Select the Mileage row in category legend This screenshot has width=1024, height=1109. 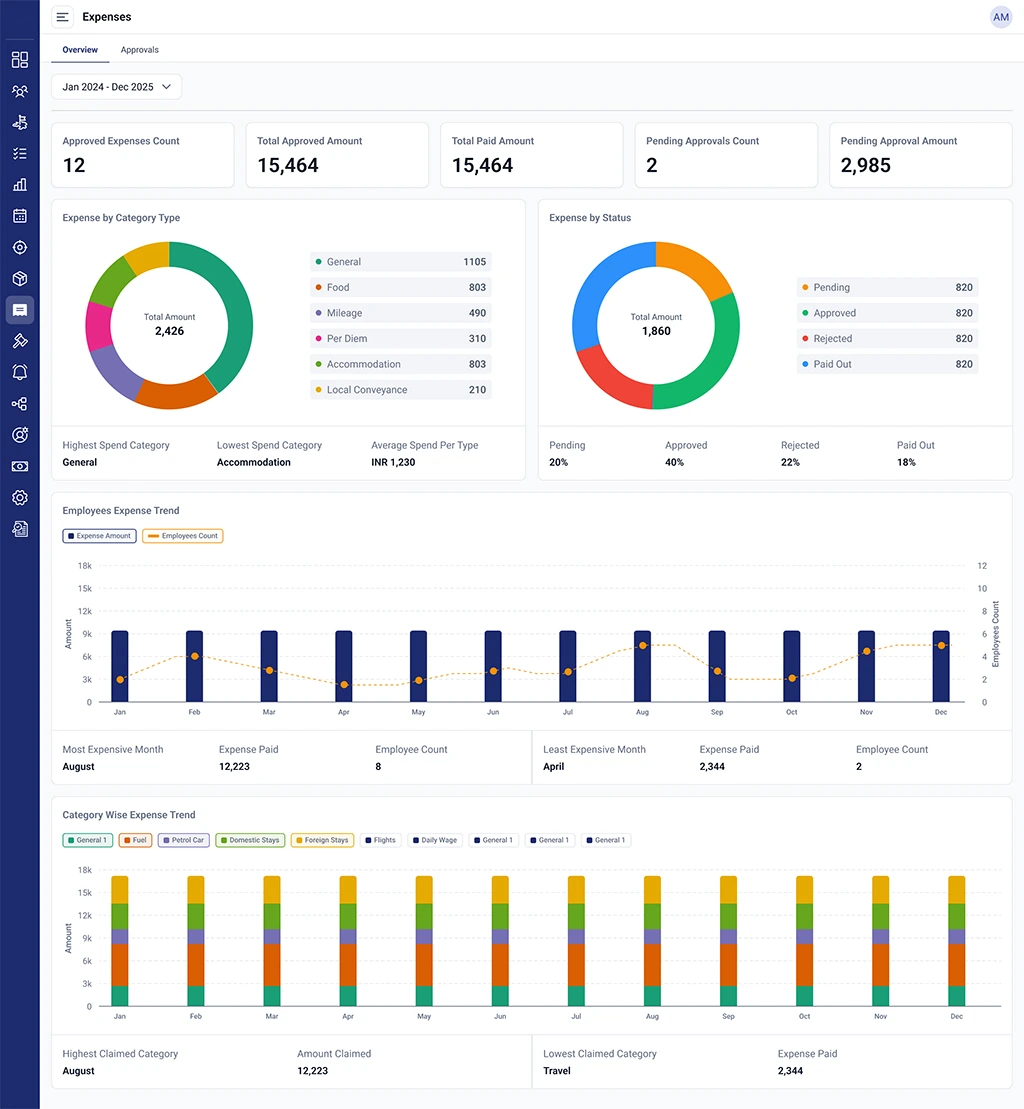[401, 313]
